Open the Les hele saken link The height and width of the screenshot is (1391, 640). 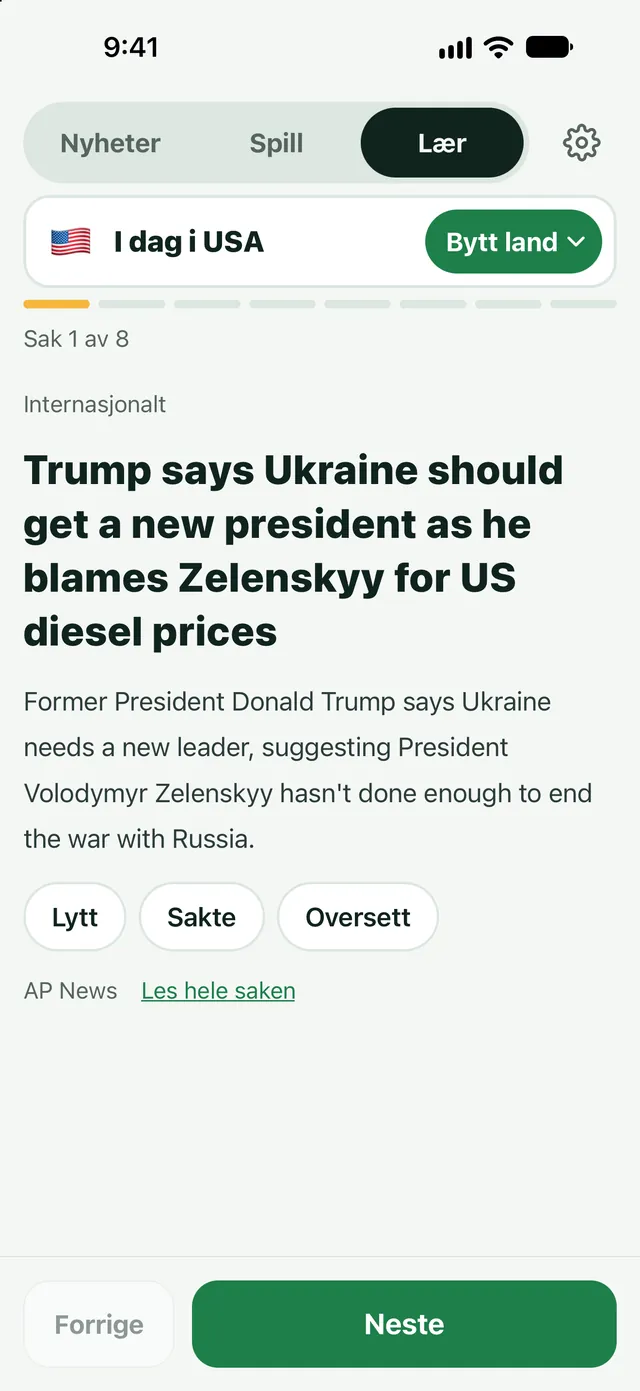click(218, 991)
